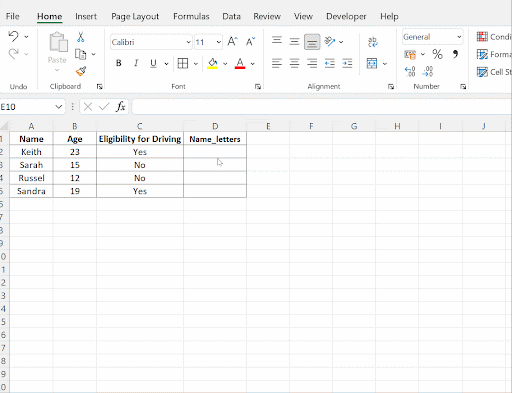The image size is (512, 393).
Task: Open the Undo history dropdown
Action: (26, 37)
